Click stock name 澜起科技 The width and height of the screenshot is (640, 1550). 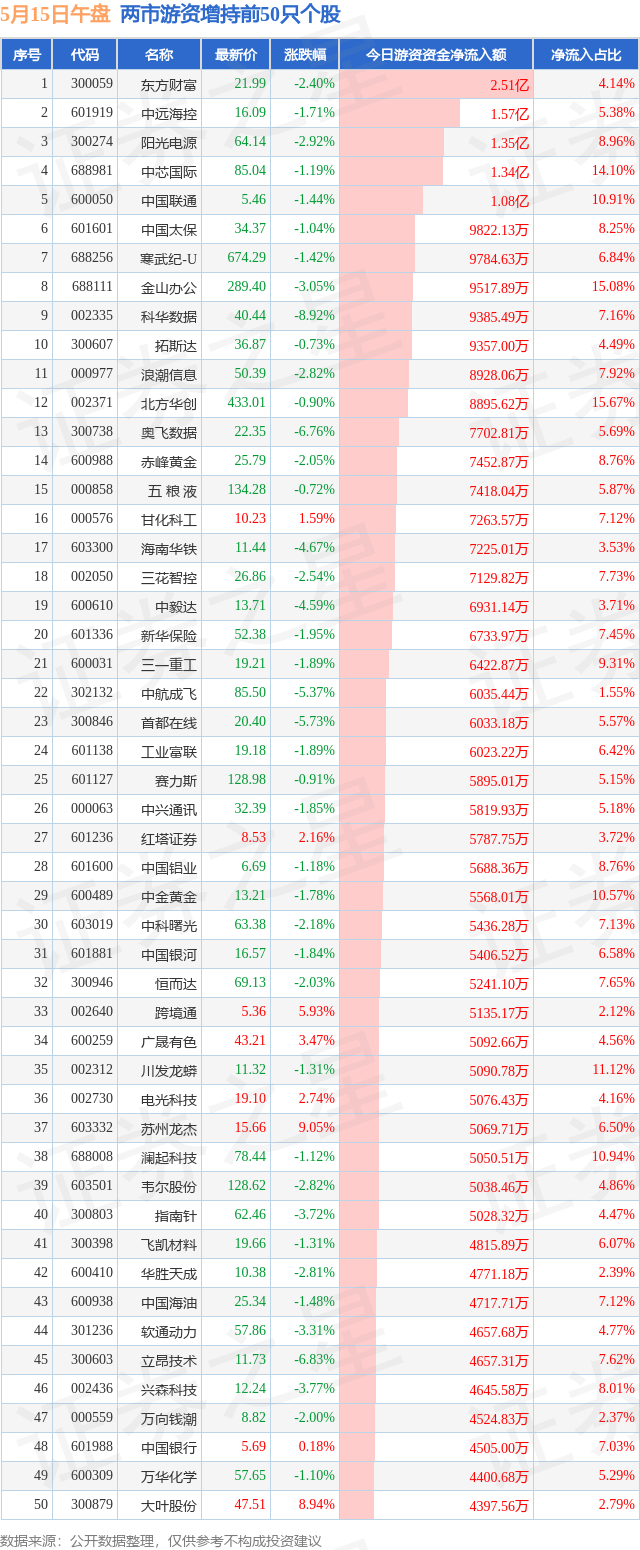pyautogui.click(x=169, y=1158)
